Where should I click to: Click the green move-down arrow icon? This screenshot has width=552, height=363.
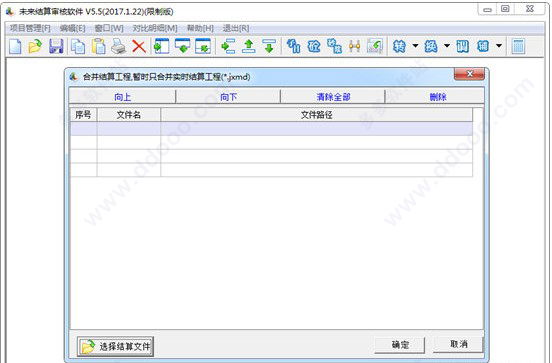[x=269, y=46]
